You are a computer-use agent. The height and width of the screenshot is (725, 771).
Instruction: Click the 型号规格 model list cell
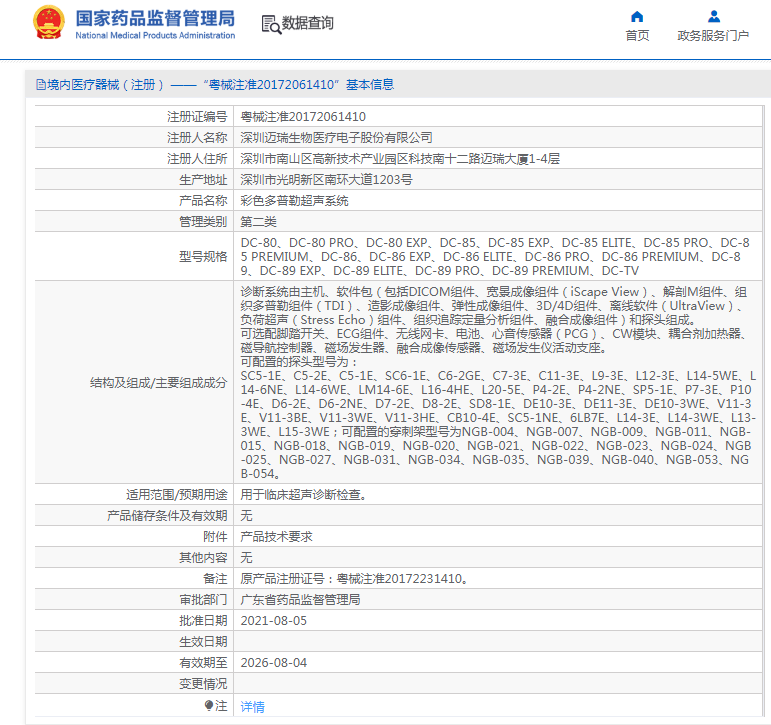pos(498,257)
